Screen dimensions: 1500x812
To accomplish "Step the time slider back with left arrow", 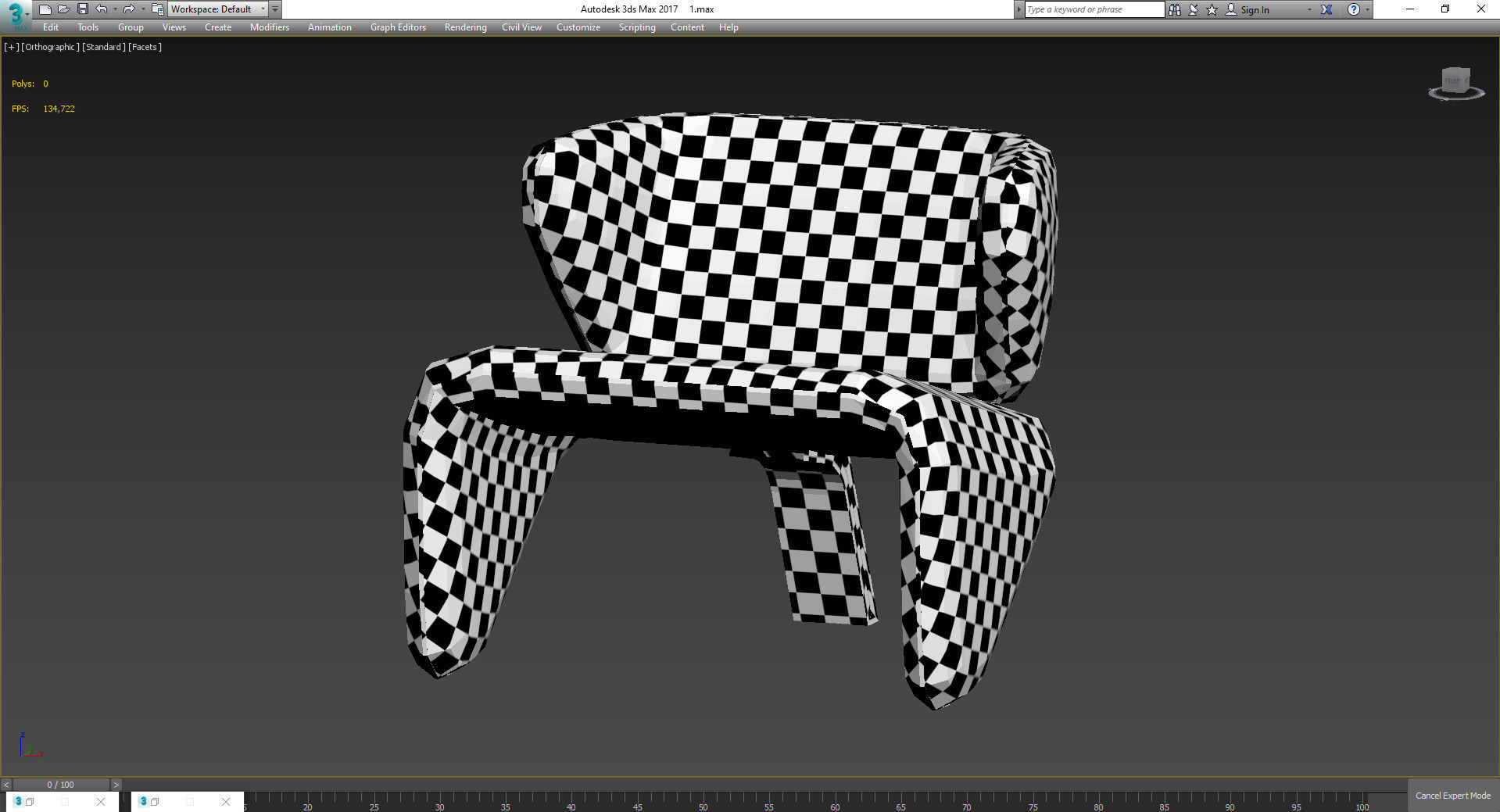I will click(6, 785).
